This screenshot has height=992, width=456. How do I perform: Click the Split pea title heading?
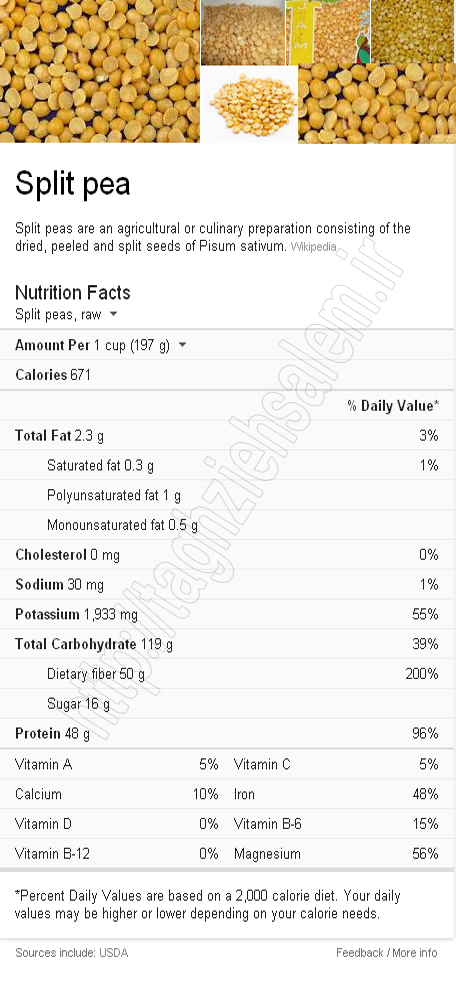(x=73, y=184)
